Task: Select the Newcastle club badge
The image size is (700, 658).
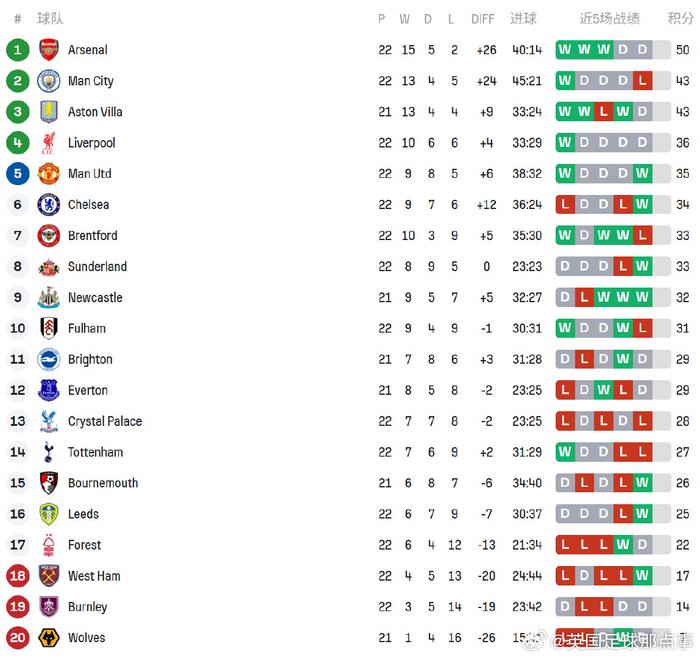Action: 48,298
